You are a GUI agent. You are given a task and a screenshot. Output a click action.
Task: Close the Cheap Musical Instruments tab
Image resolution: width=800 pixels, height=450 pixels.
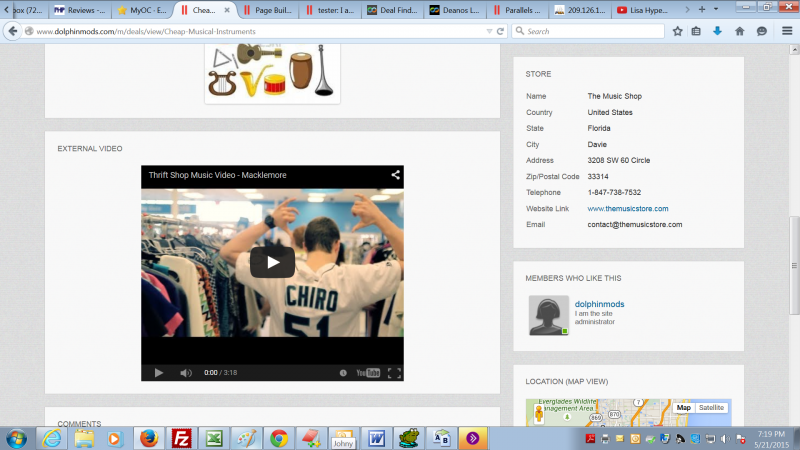227,10
